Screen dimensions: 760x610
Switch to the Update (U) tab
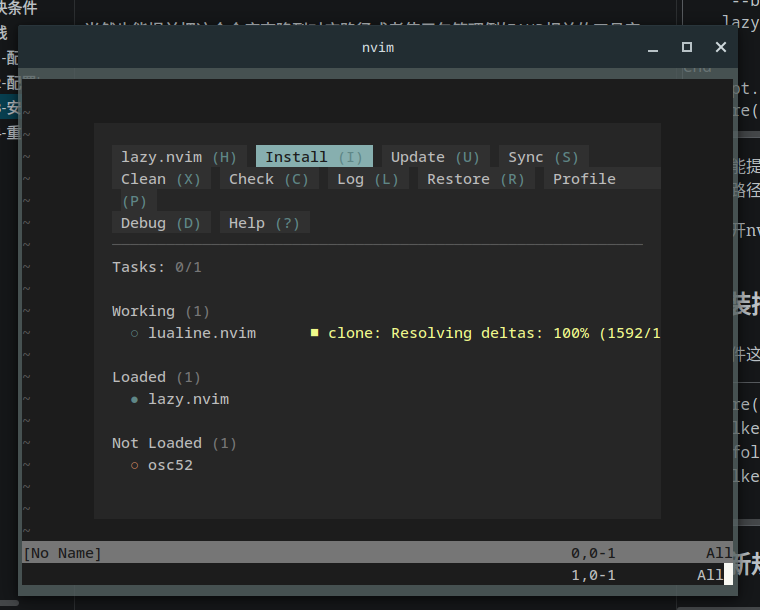pos(435,157)
